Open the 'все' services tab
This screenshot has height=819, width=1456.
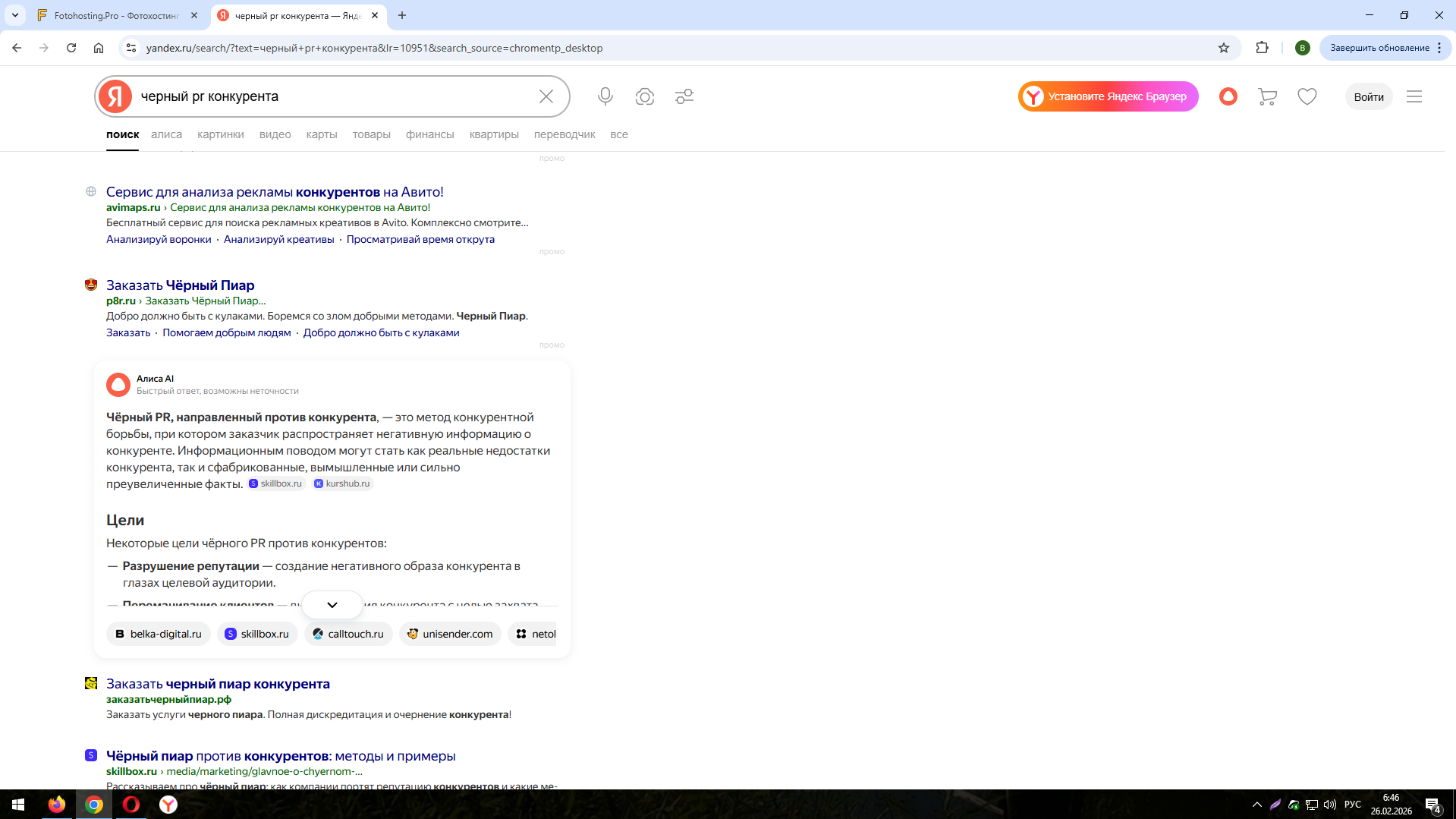pos(619,134)
